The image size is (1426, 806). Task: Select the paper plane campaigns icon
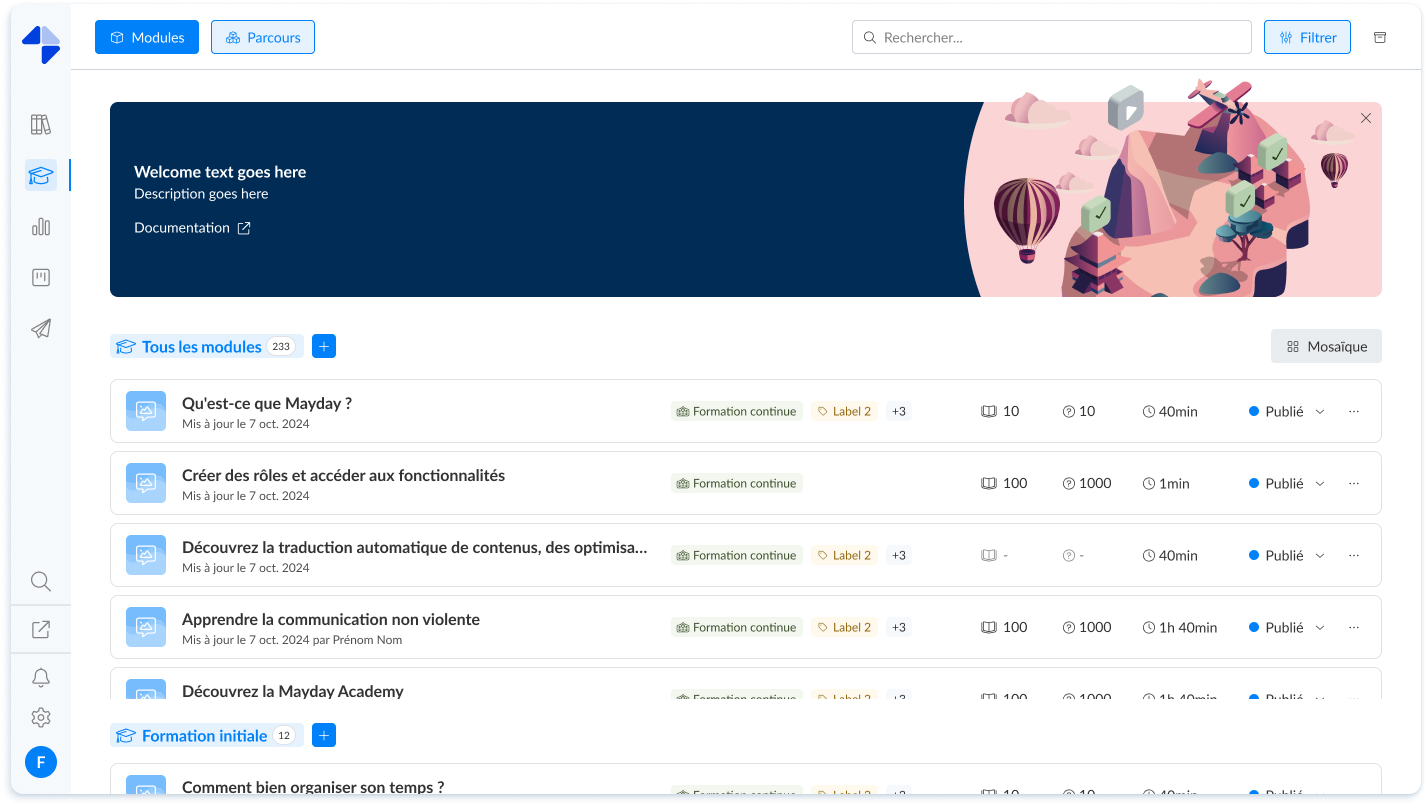(40, 328)
